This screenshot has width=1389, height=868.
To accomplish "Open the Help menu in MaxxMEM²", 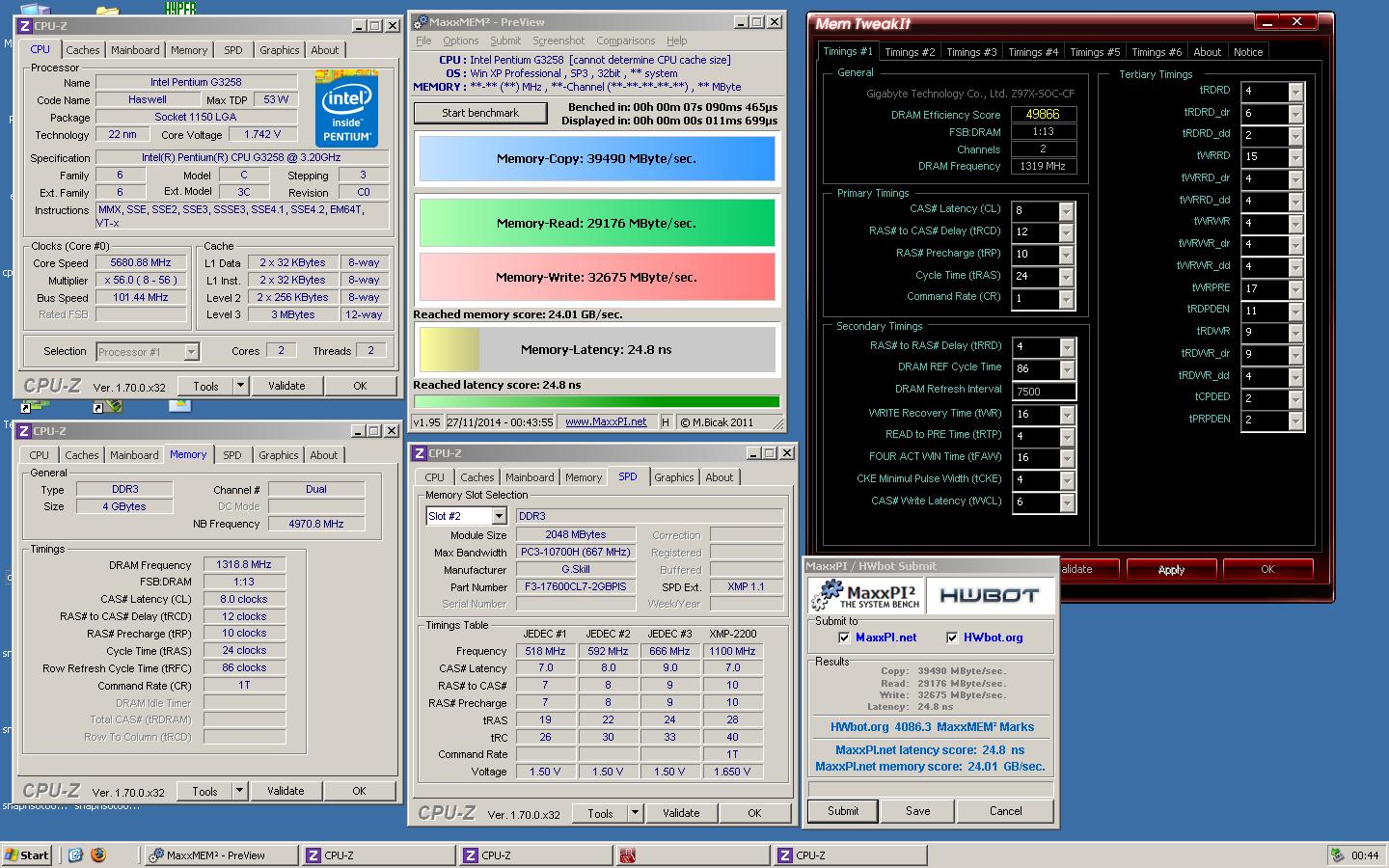I will pyautogui.click(x=677, y=41).
